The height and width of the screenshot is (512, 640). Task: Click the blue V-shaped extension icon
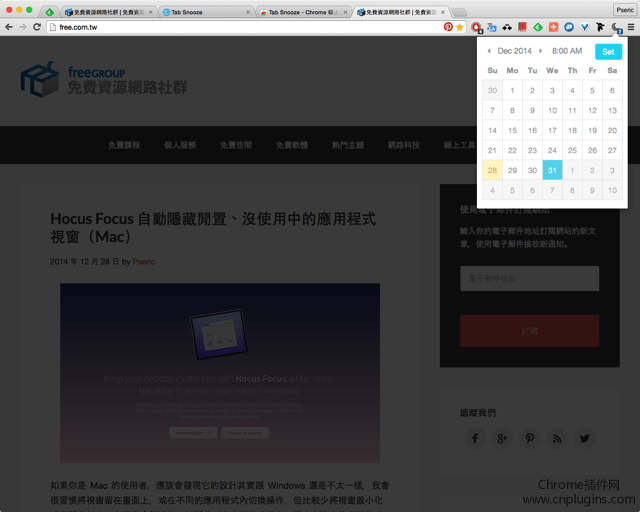click(x=584, y=27)
